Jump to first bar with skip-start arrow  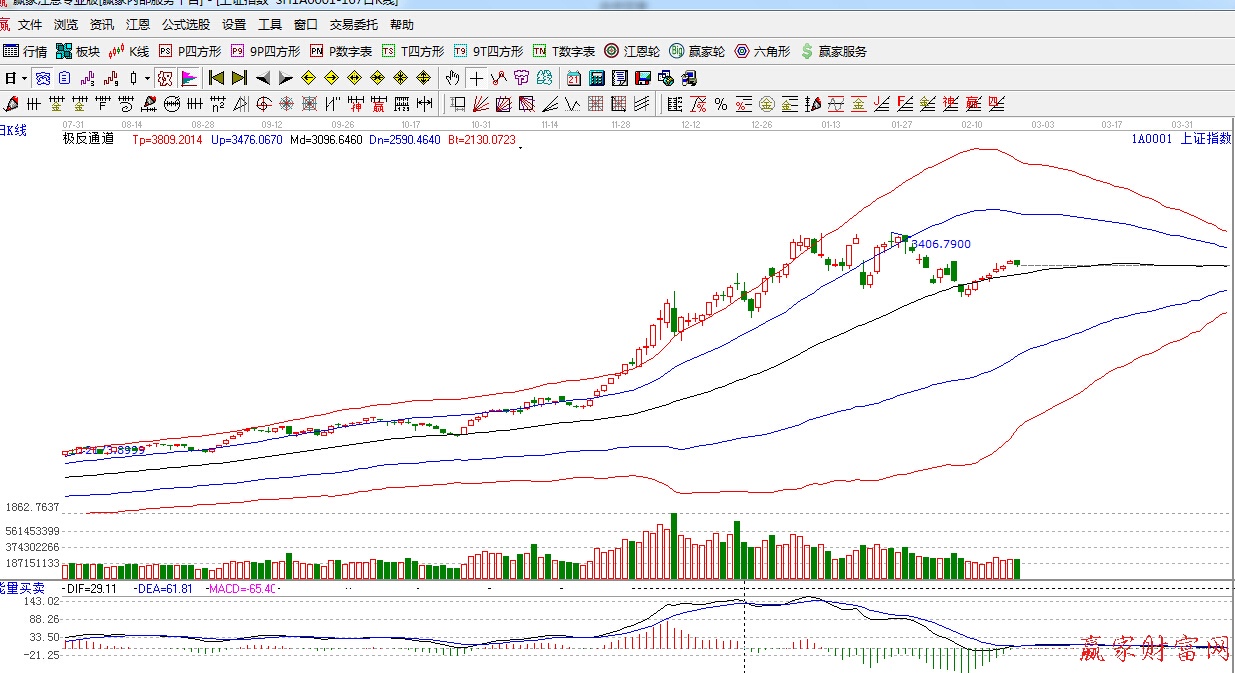click(x=215, y=78)
